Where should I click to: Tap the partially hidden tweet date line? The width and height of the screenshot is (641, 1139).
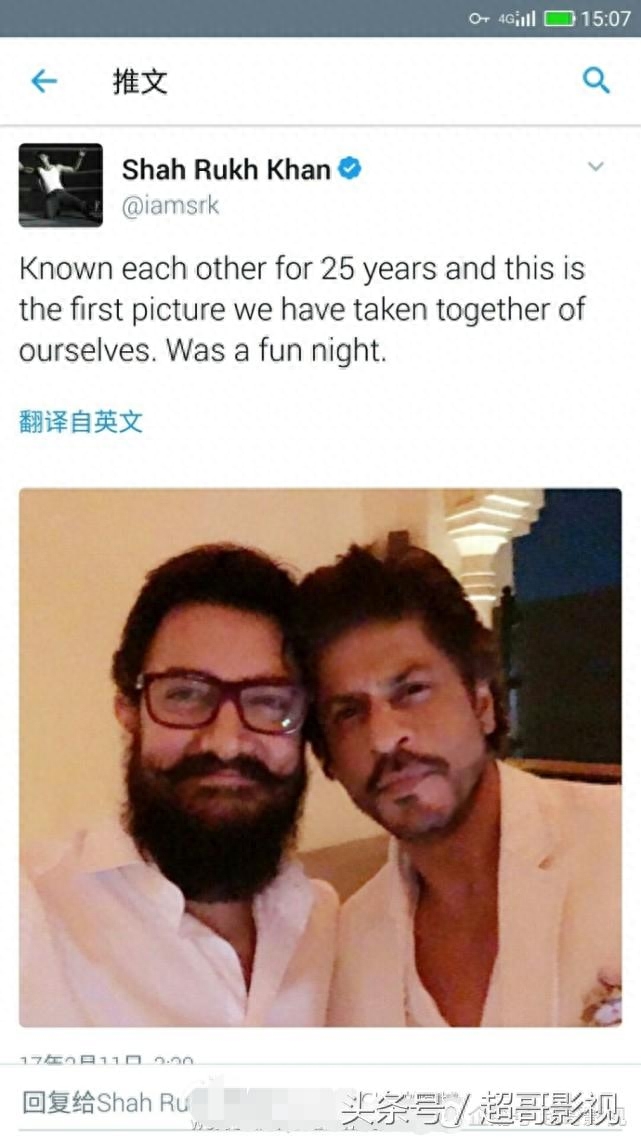(106, 1061)
